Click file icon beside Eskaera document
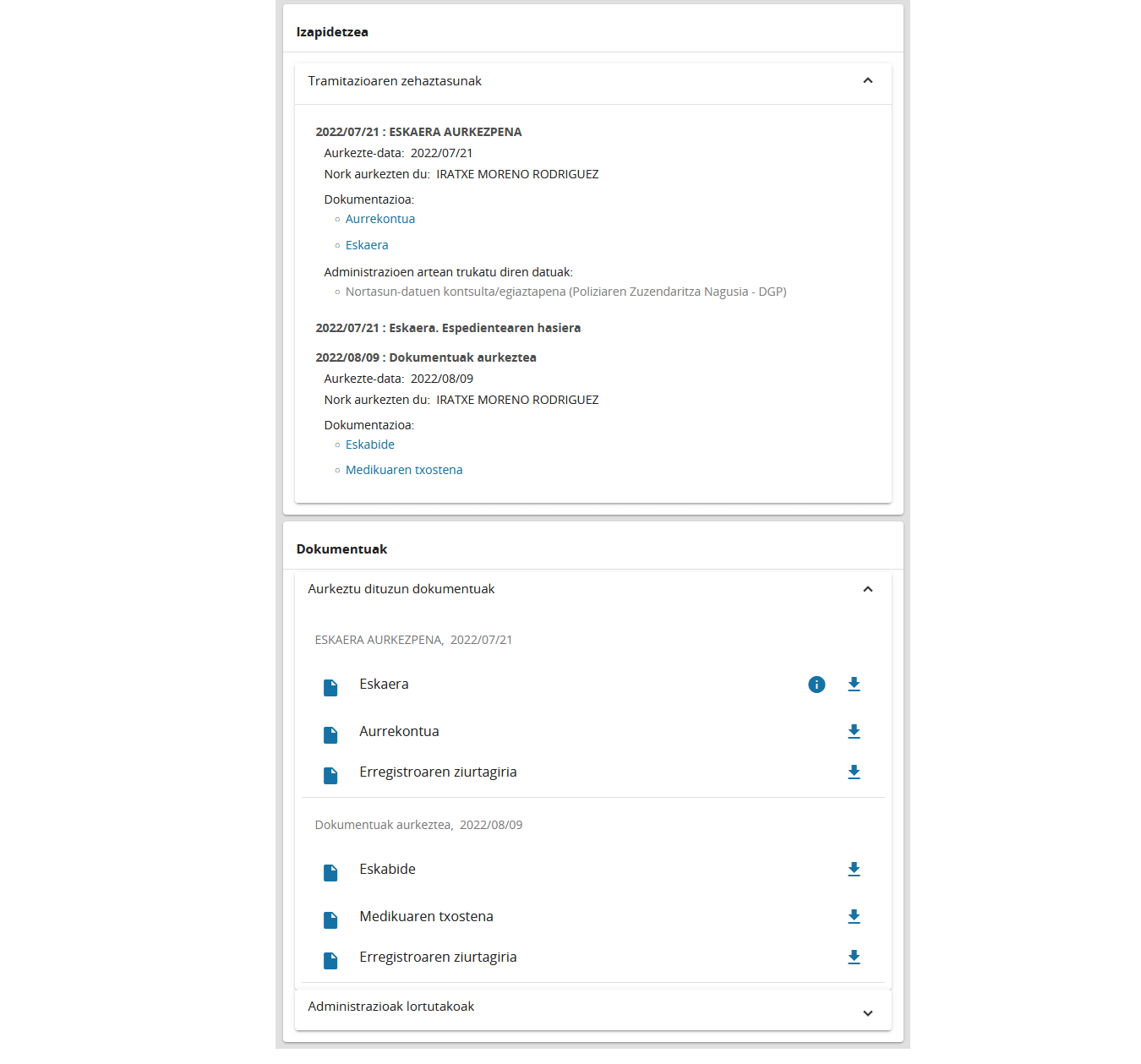The width and height of the screenshot is (1141, 1064). (330, 687)
